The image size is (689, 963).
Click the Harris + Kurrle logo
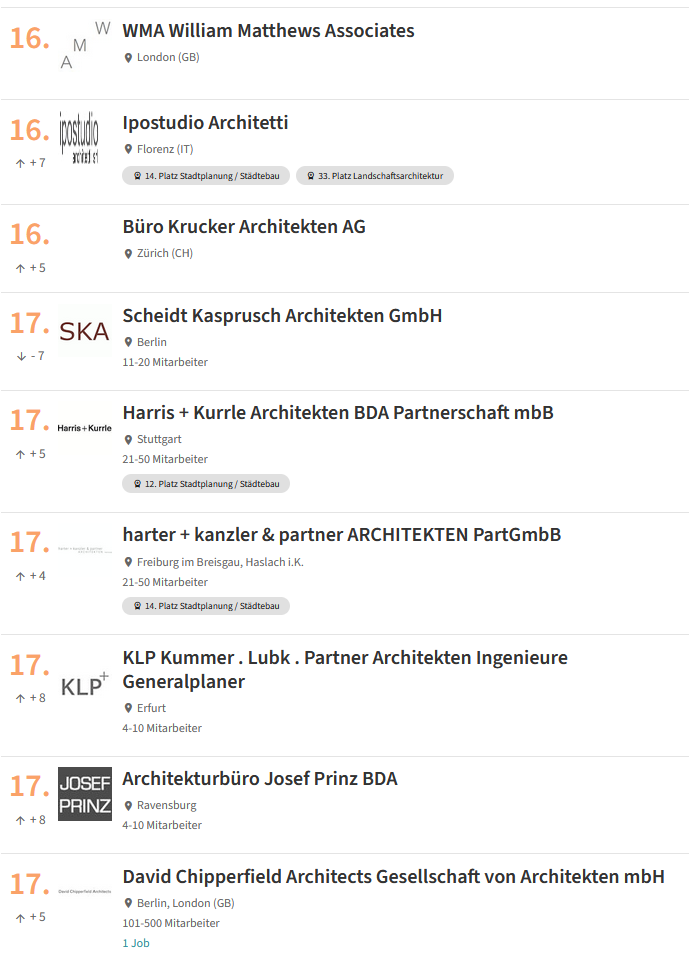click(x=85, y=428)
